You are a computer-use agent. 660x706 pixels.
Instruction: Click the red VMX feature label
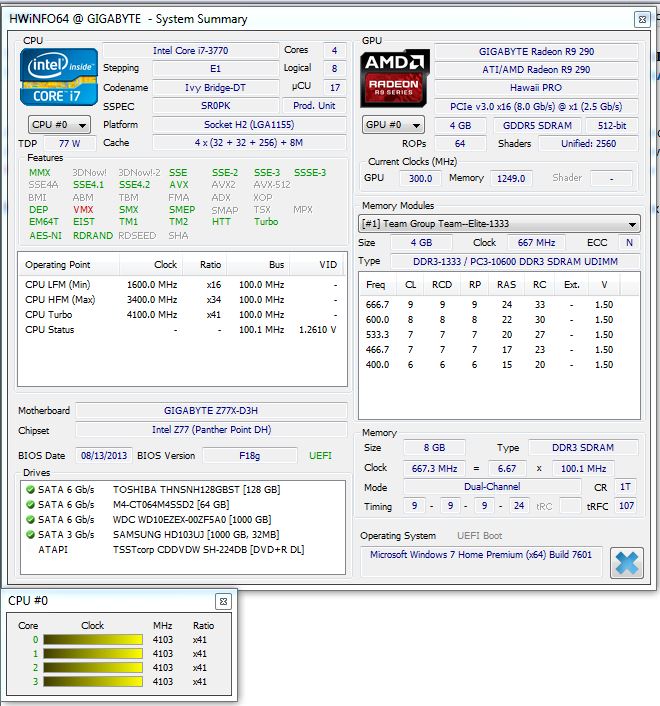pyautogui.click(x=83, y=210)
